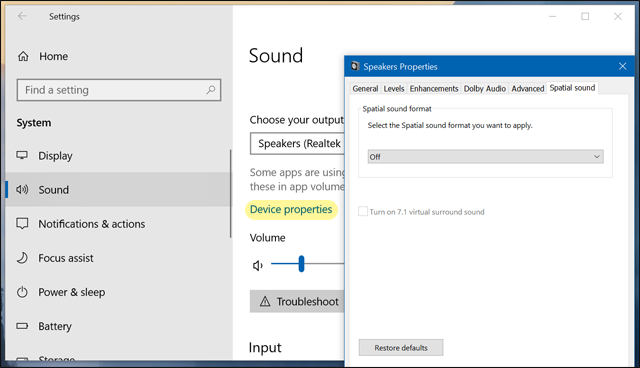Screen dimensions: 640x368
Task: Minimize the Settings window
Action: (552, 16)
